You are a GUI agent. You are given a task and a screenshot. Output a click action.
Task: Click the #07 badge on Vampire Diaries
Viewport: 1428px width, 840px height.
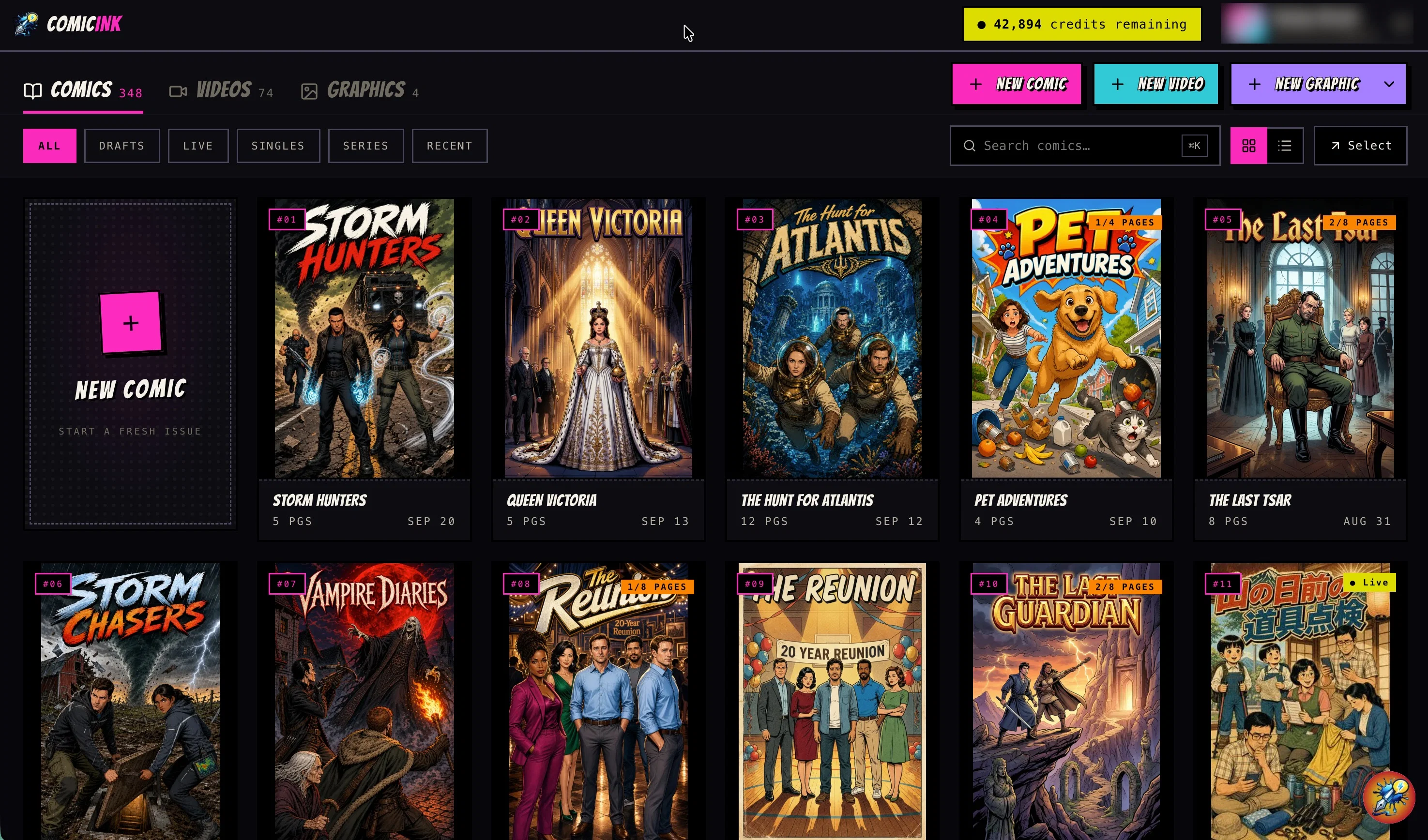(287, 584)
